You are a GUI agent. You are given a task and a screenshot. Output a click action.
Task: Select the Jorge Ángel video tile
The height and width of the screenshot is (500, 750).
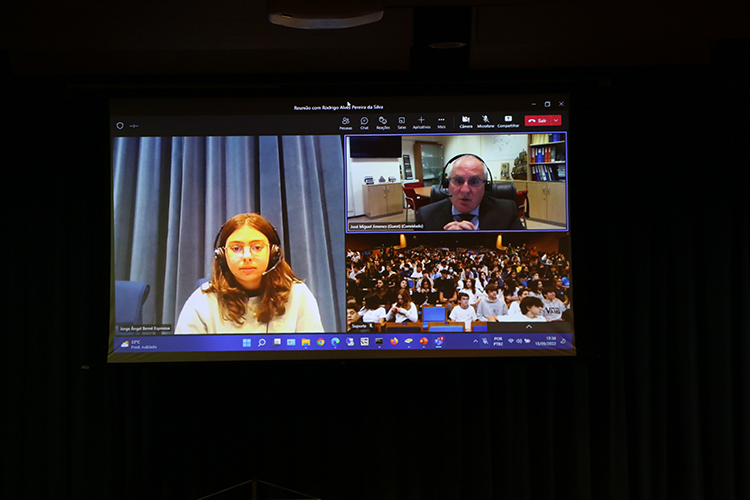pos(228,234)
